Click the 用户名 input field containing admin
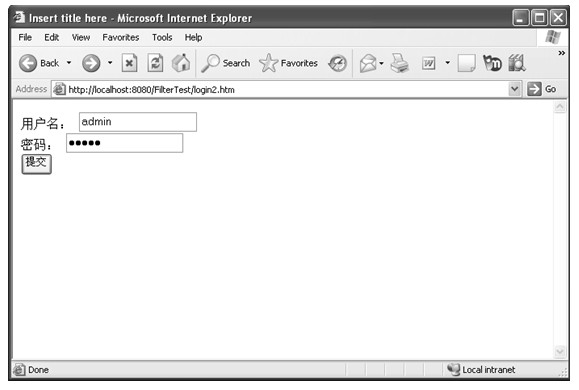The width and height of the screenshot is (579, 390). pyautogui.click(x=138, y=122)
